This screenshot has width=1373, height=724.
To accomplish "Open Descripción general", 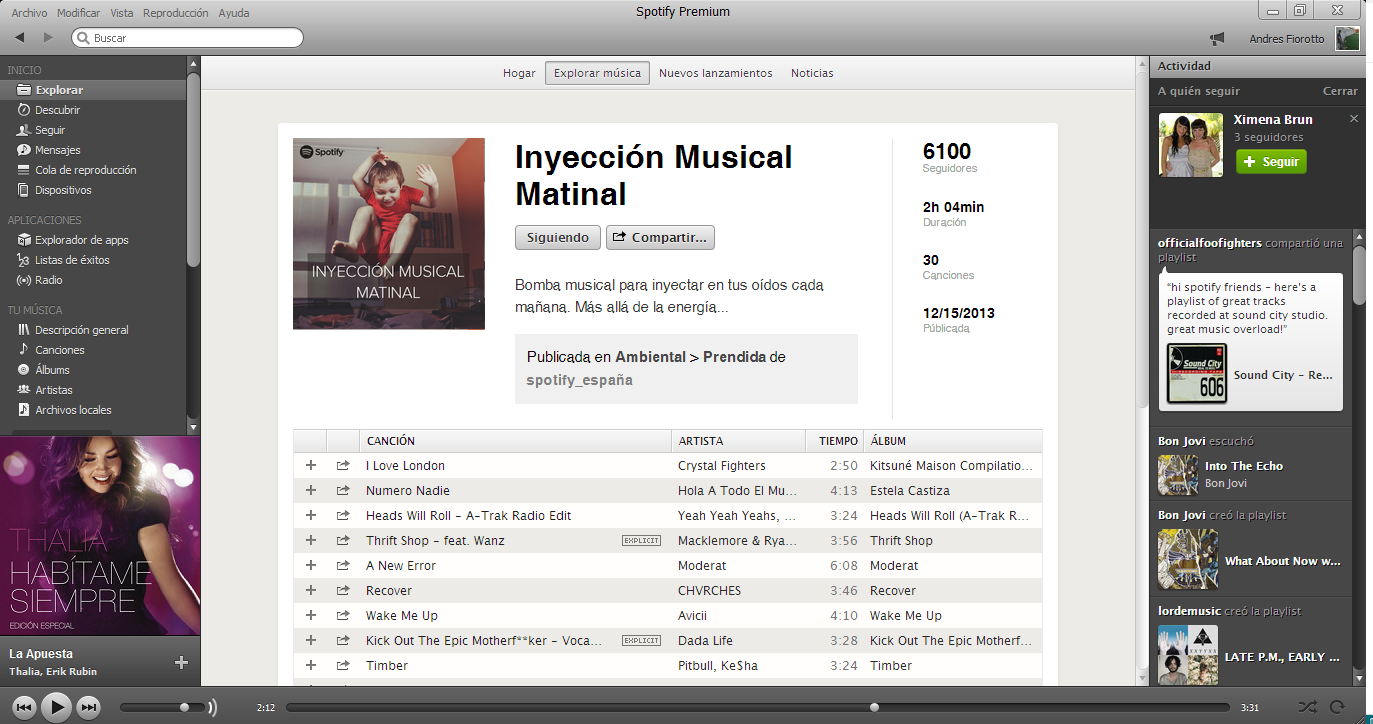I will point(81,330).
